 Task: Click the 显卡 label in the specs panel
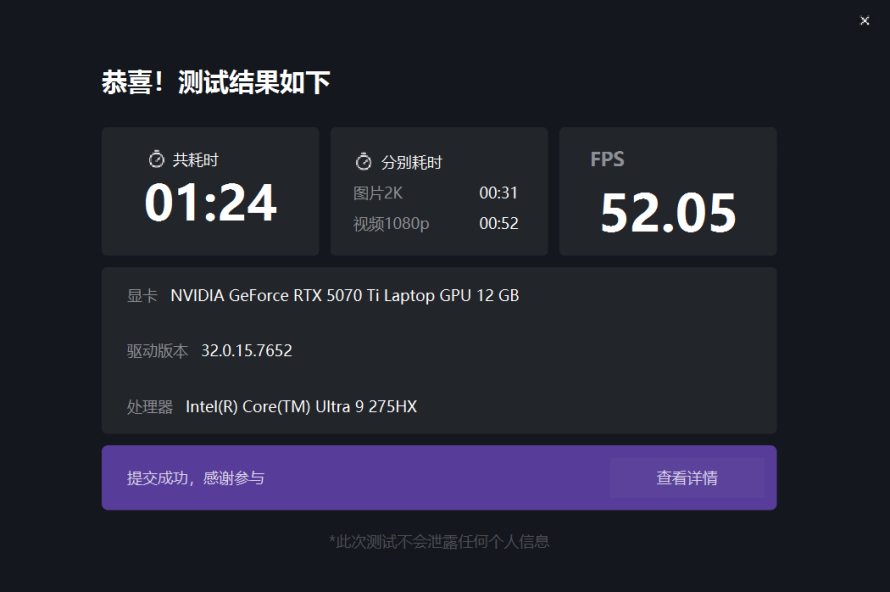(140, 295)
